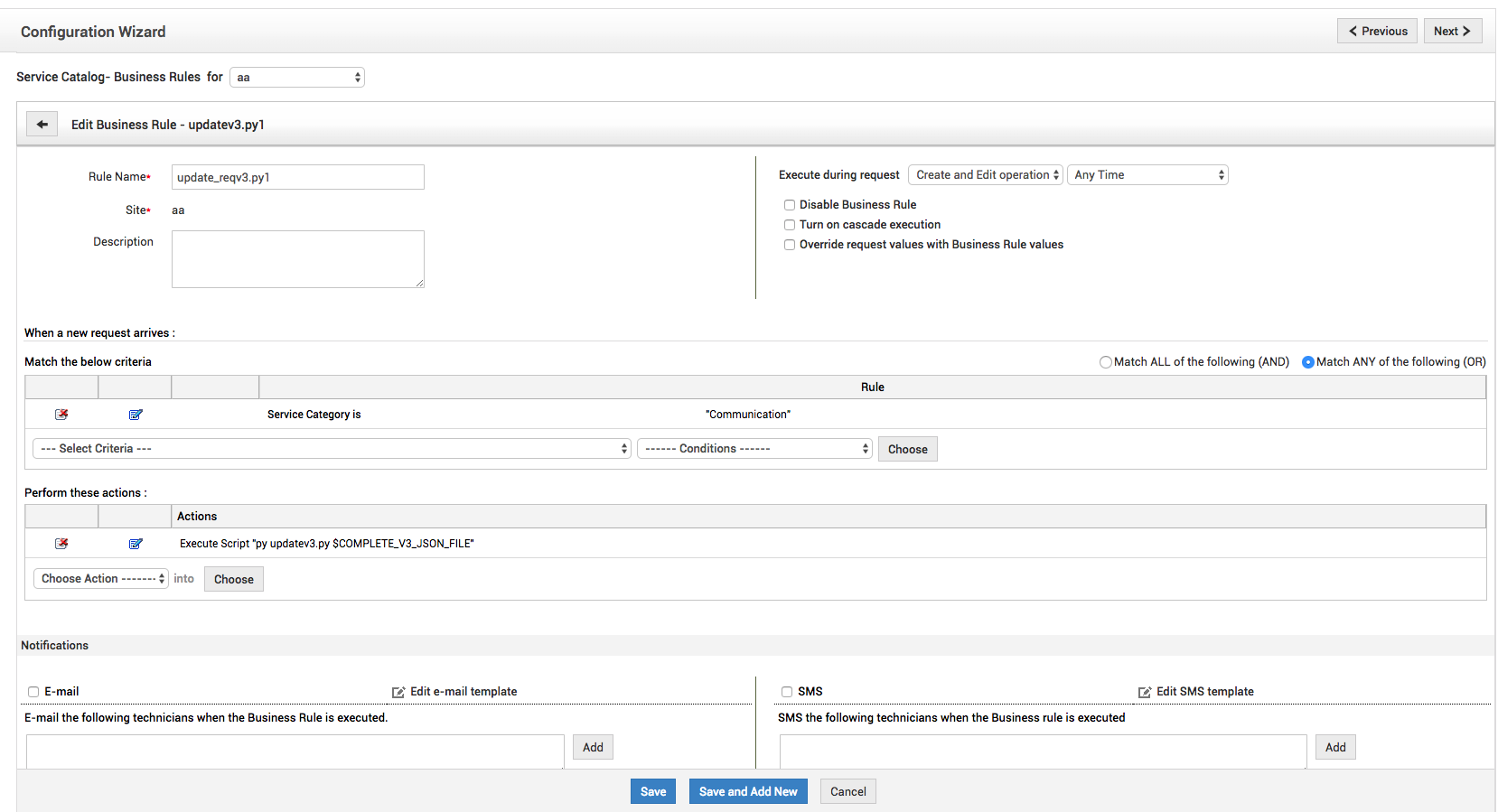Open the Select Criteria dropdown

[x=331, y=449]
